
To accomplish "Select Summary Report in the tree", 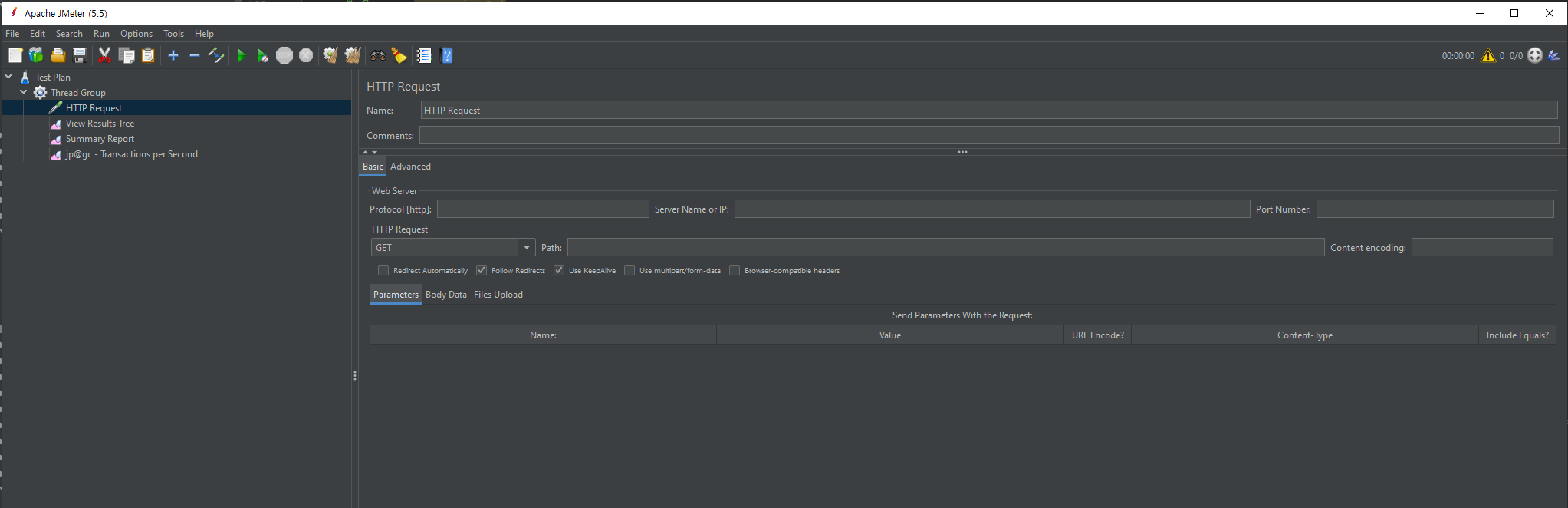I will [100, 138].
